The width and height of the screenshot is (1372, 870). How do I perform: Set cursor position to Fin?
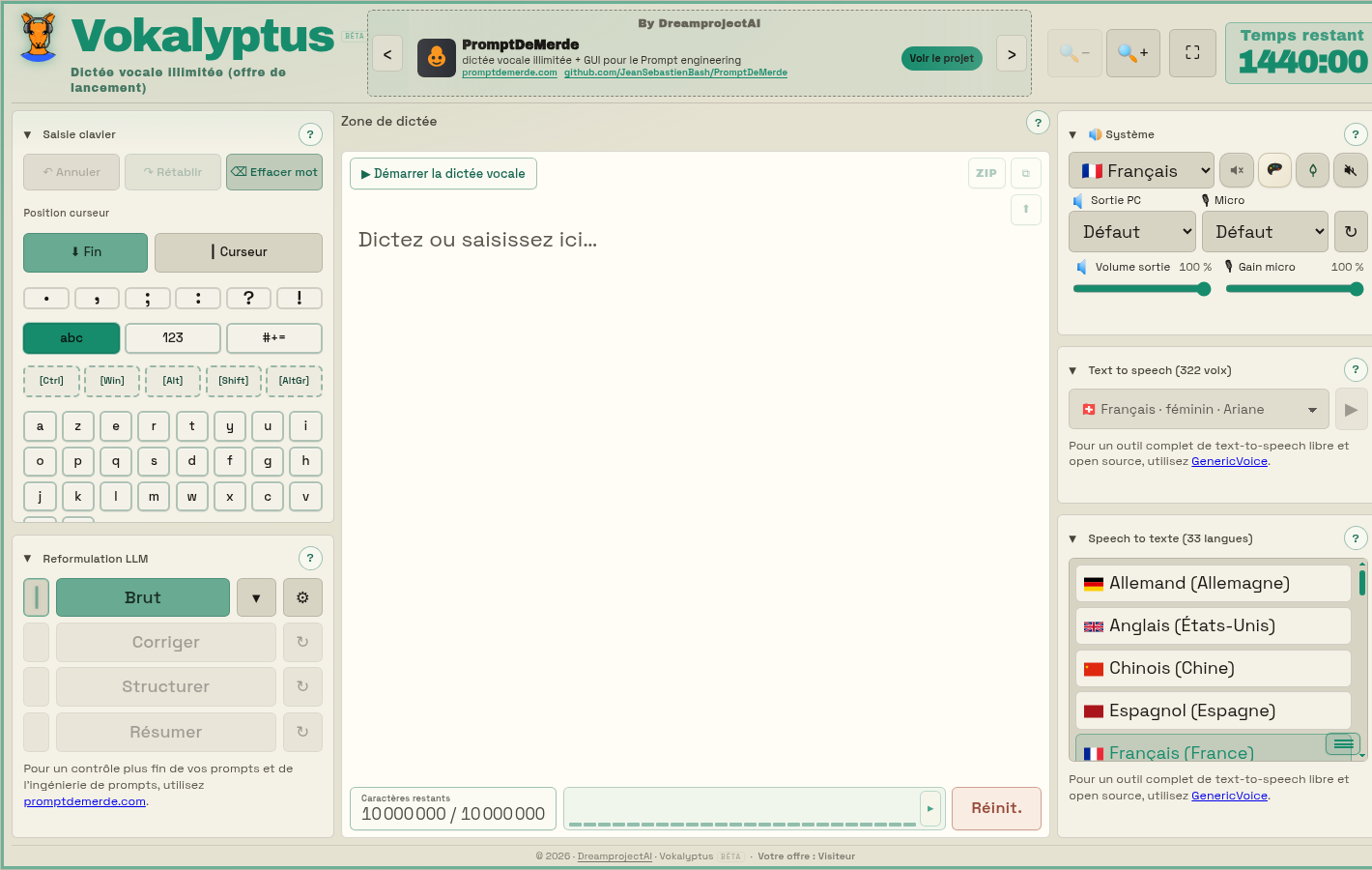[86, 252]
